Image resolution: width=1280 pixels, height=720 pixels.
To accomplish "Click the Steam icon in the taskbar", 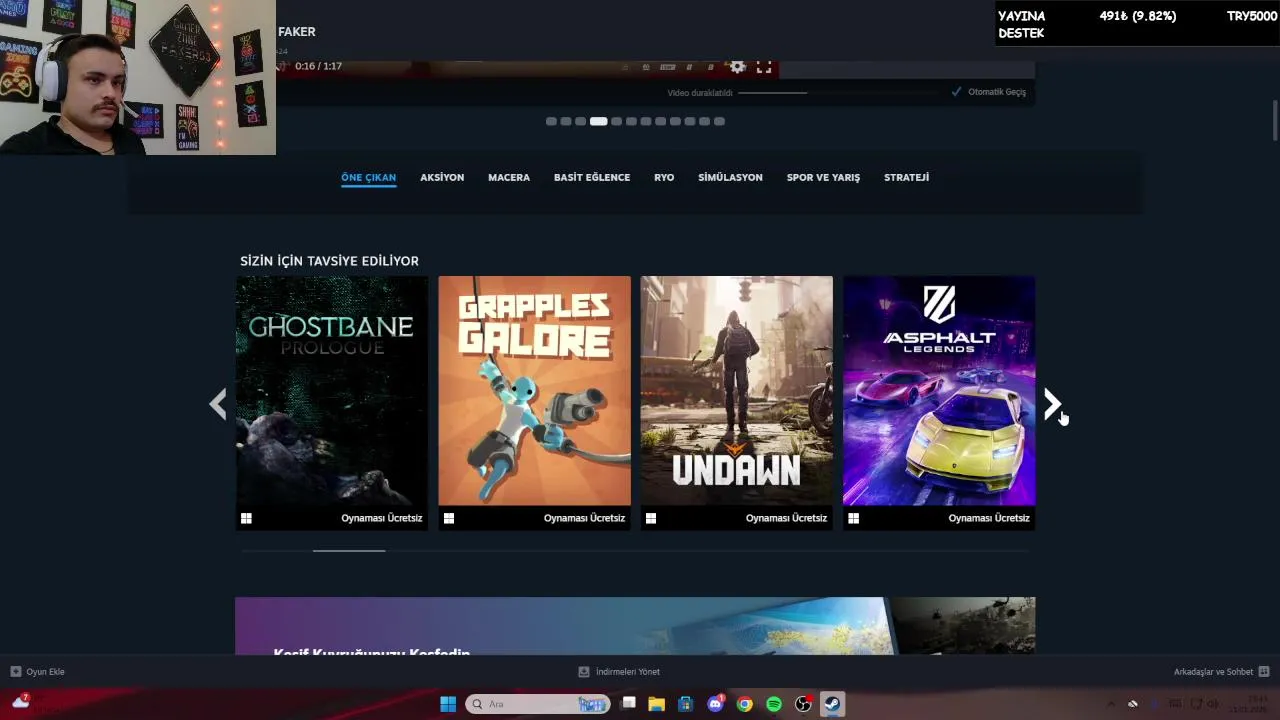I will pyautogui.click(x=832, y=704).
